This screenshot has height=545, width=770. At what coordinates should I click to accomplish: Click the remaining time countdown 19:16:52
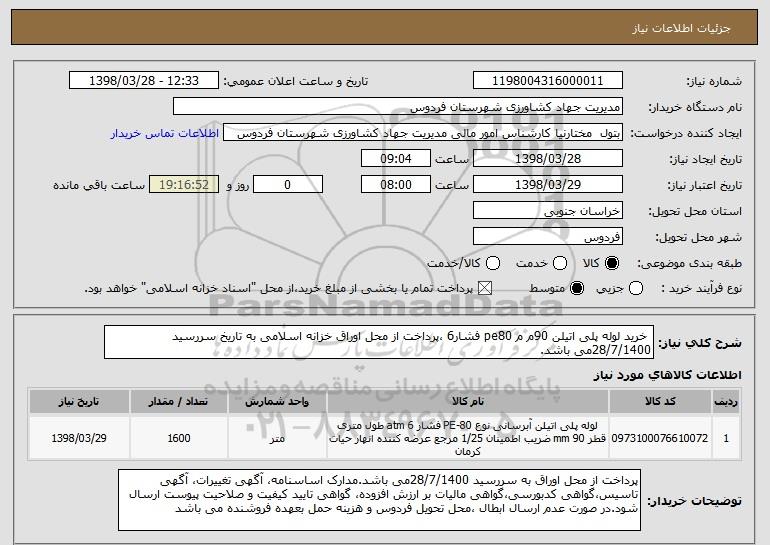[184, 185]
